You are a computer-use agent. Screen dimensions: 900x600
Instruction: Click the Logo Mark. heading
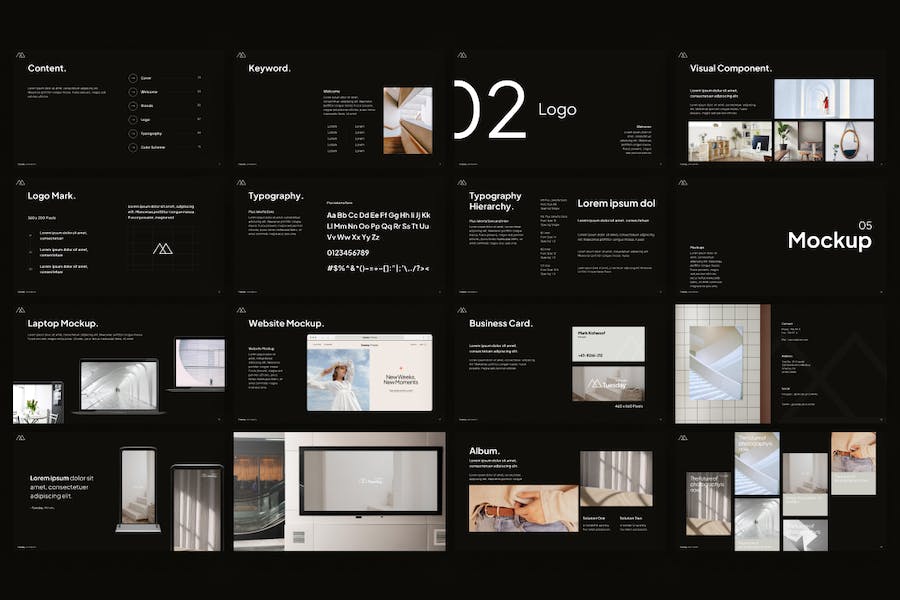click(52, 196)
